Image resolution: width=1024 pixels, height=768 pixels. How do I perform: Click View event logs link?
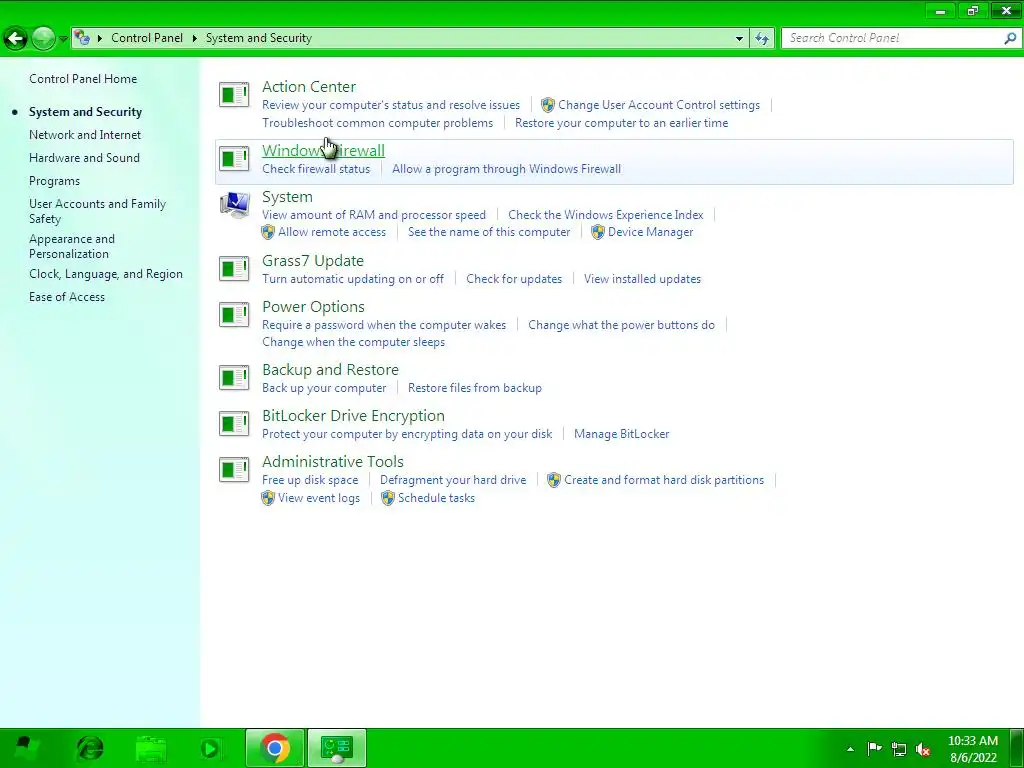coord(319,498)
